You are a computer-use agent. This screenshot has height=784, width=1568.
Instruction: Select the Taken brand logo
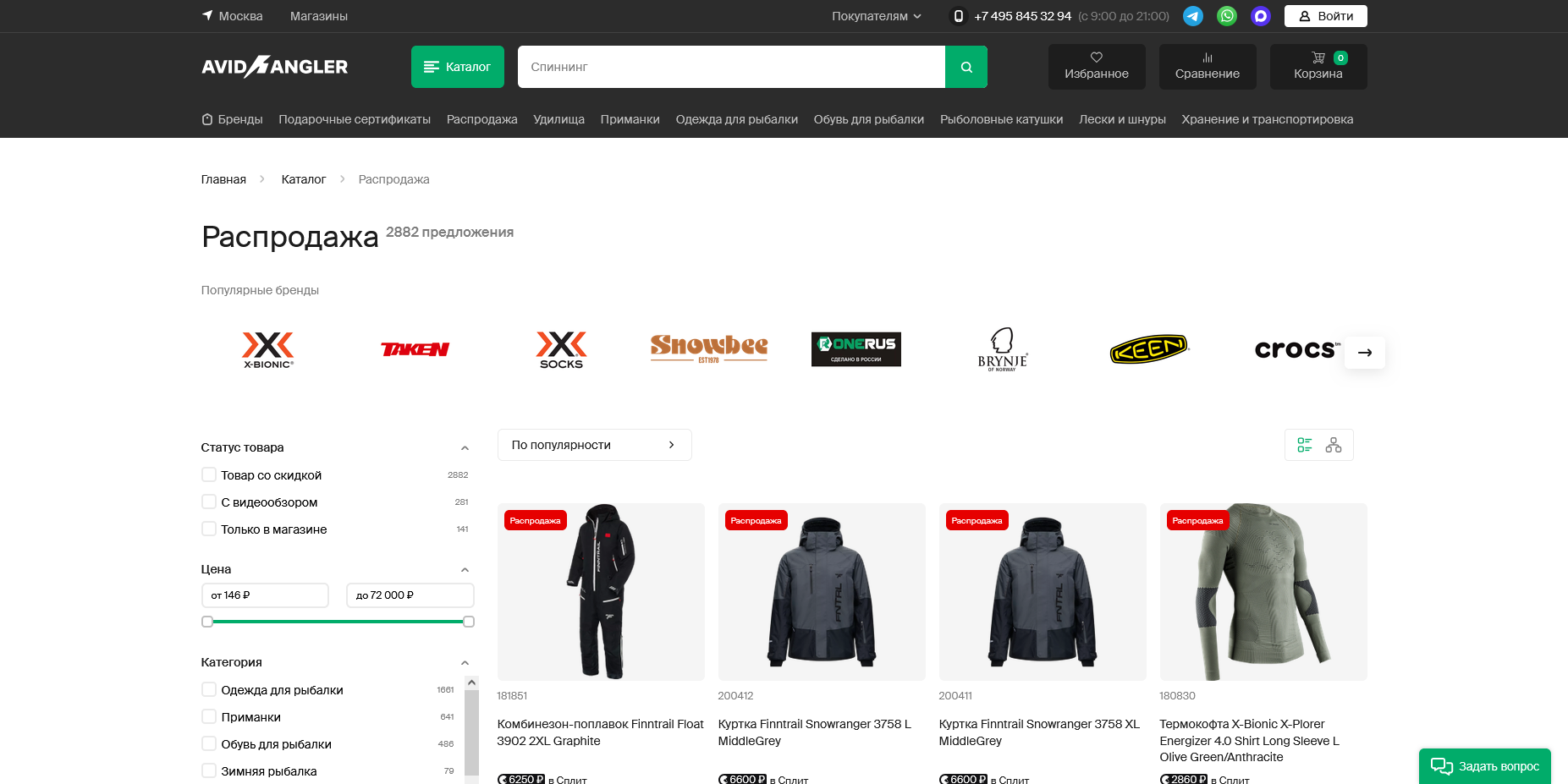[415, 349]
